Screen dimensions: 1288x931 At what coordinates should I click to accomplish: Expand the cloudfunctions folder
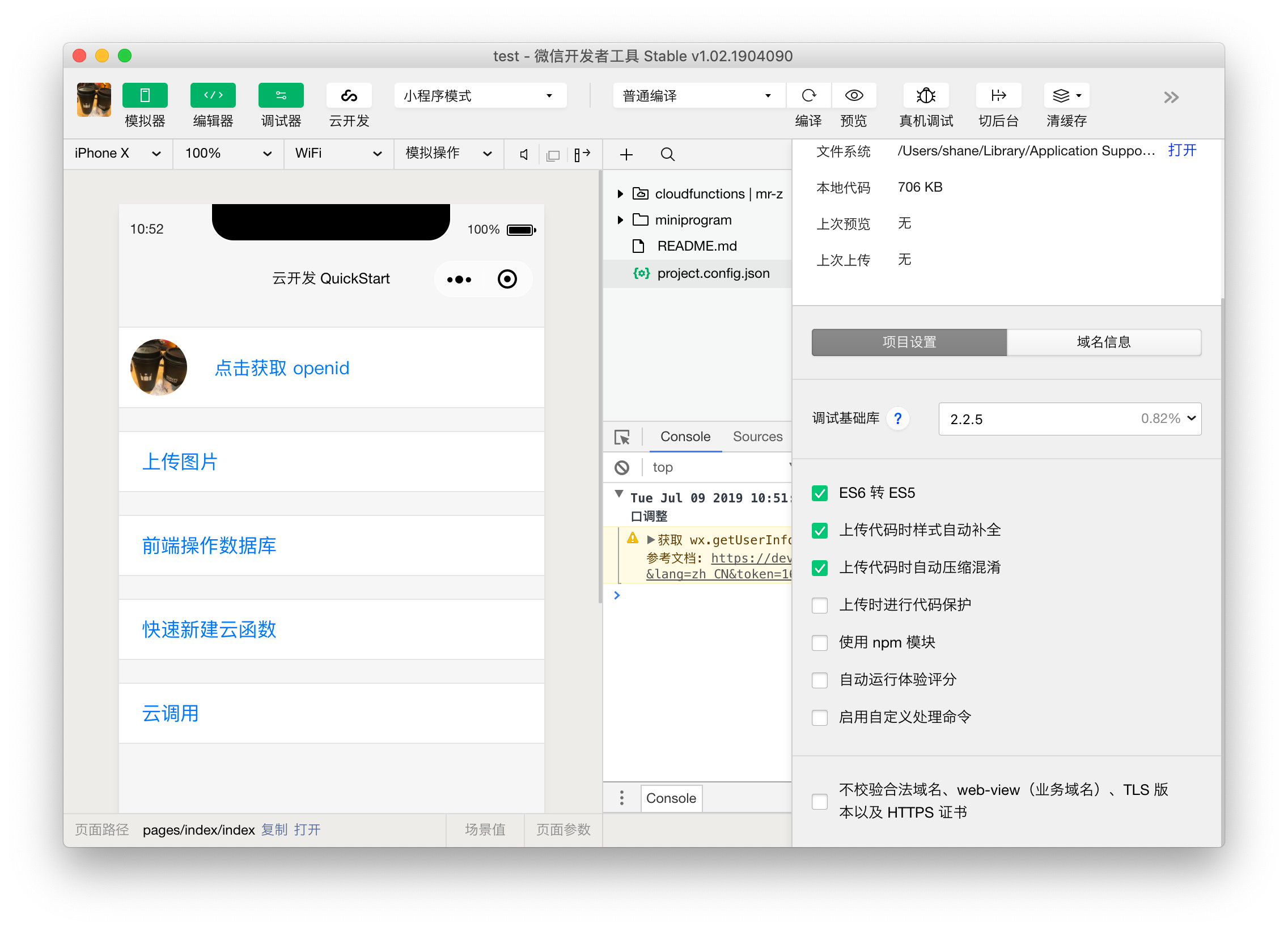(x=620, y=194)
